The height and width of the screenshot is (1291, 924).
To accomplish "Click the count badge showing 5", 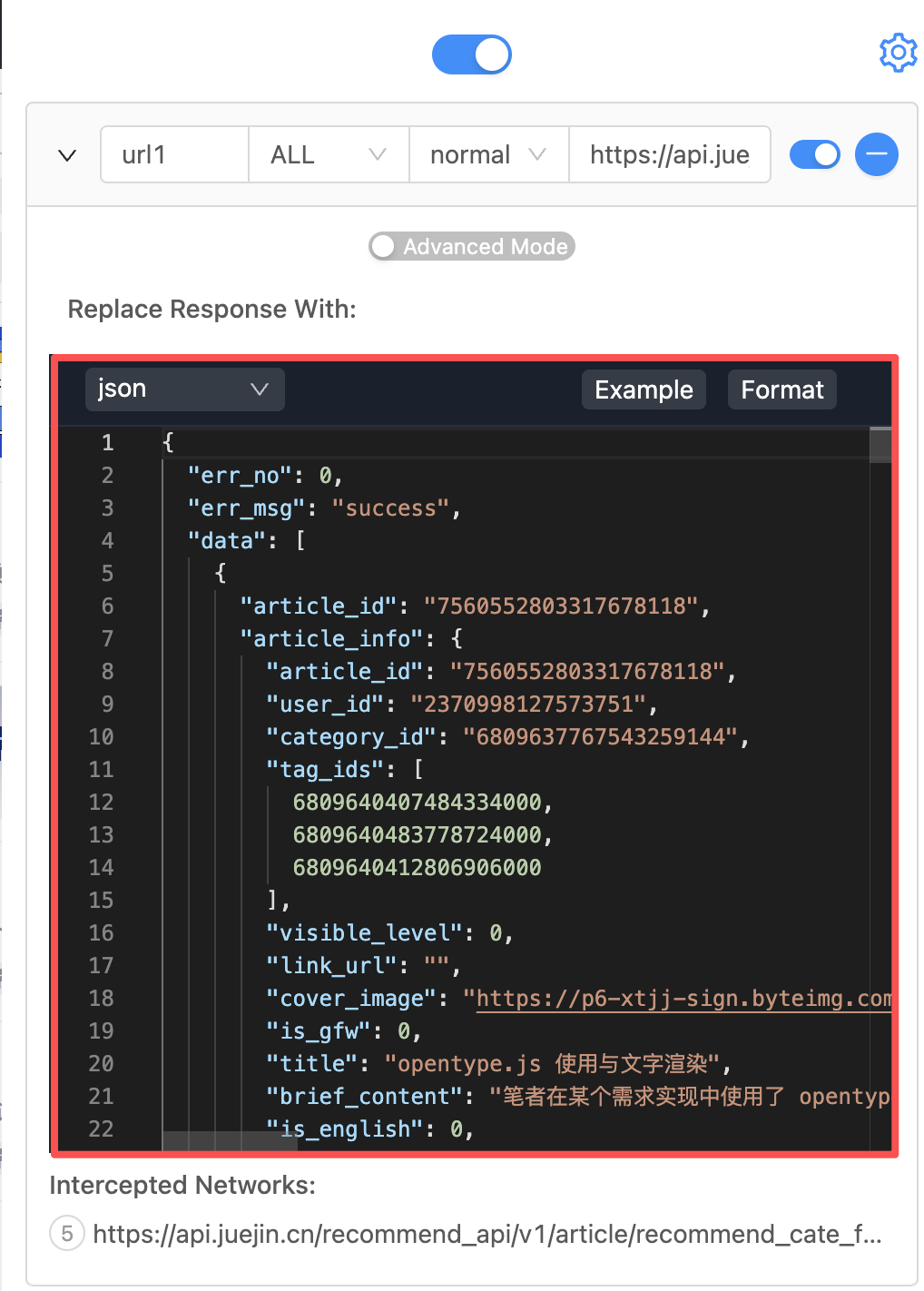I will (x=67, y=1234).
